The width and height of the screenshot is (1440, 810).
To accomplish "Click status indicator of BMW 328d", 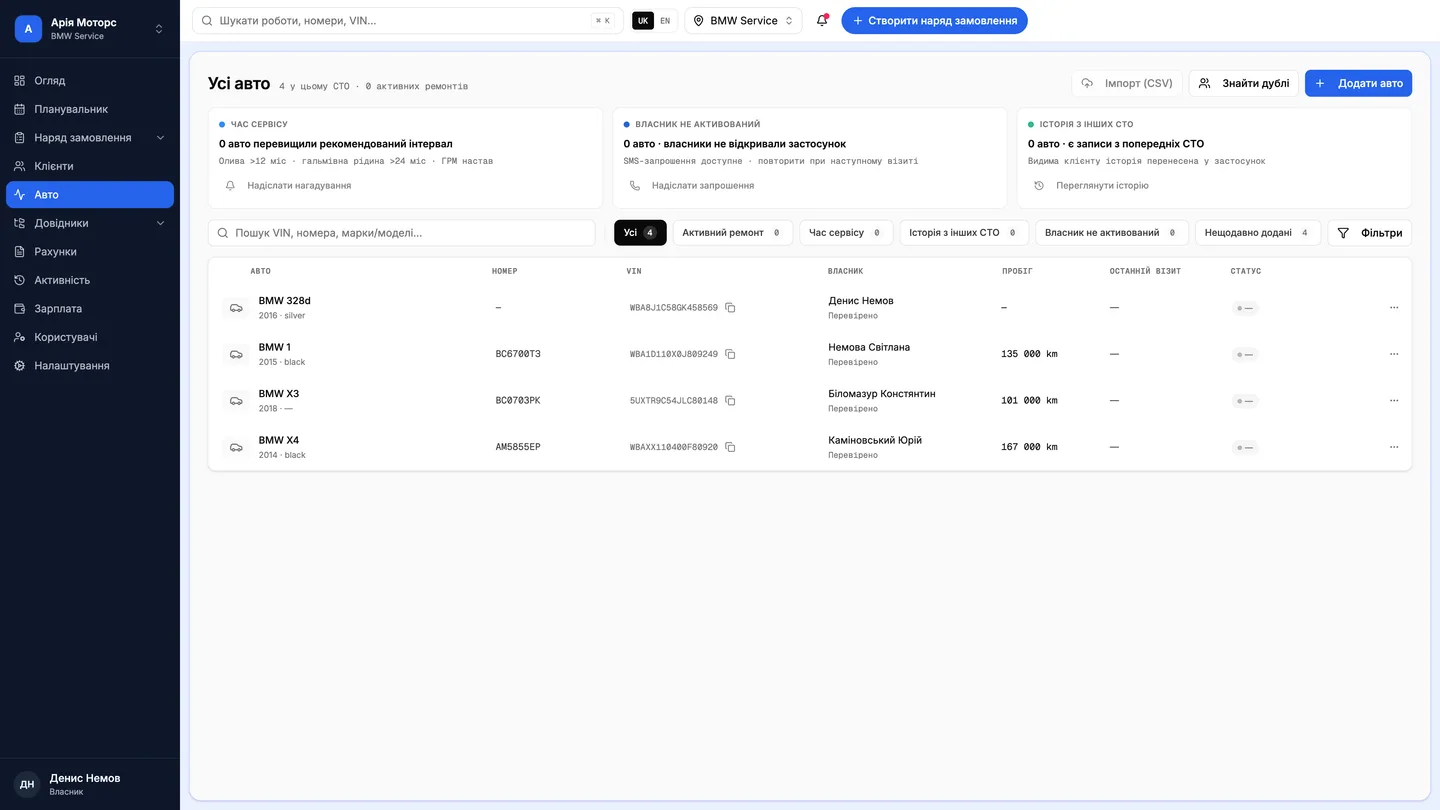I will [x=1245, y=308].
